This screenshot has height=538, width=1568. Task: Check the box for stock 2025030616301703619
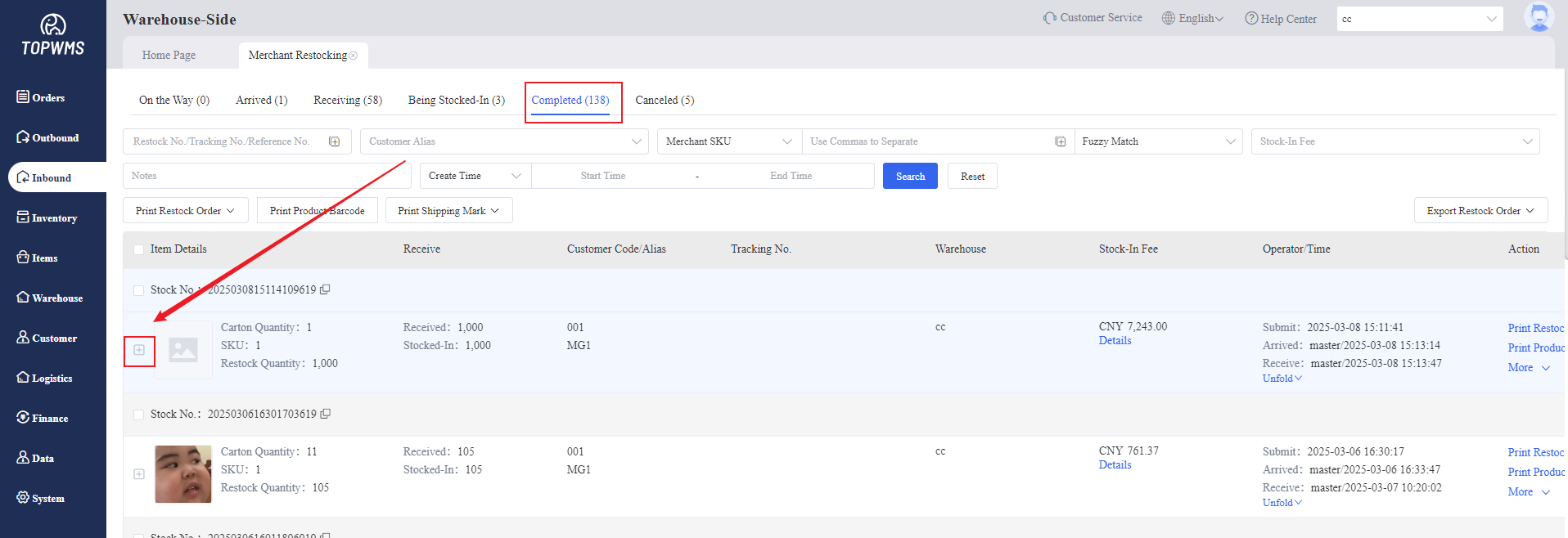click(x=138, y=415)
